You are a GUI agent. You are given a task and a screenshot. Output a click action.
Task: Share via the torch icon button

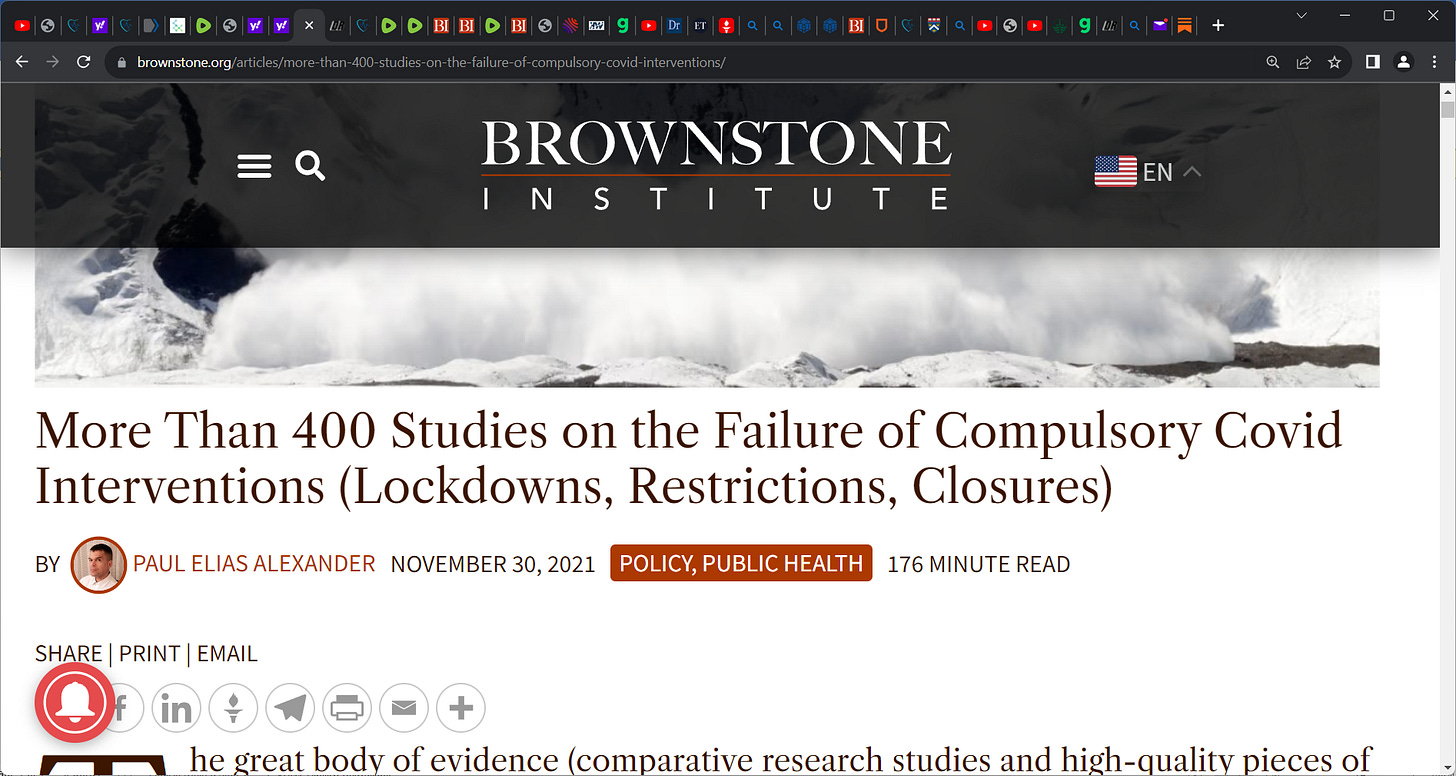[x=233, y=709]
